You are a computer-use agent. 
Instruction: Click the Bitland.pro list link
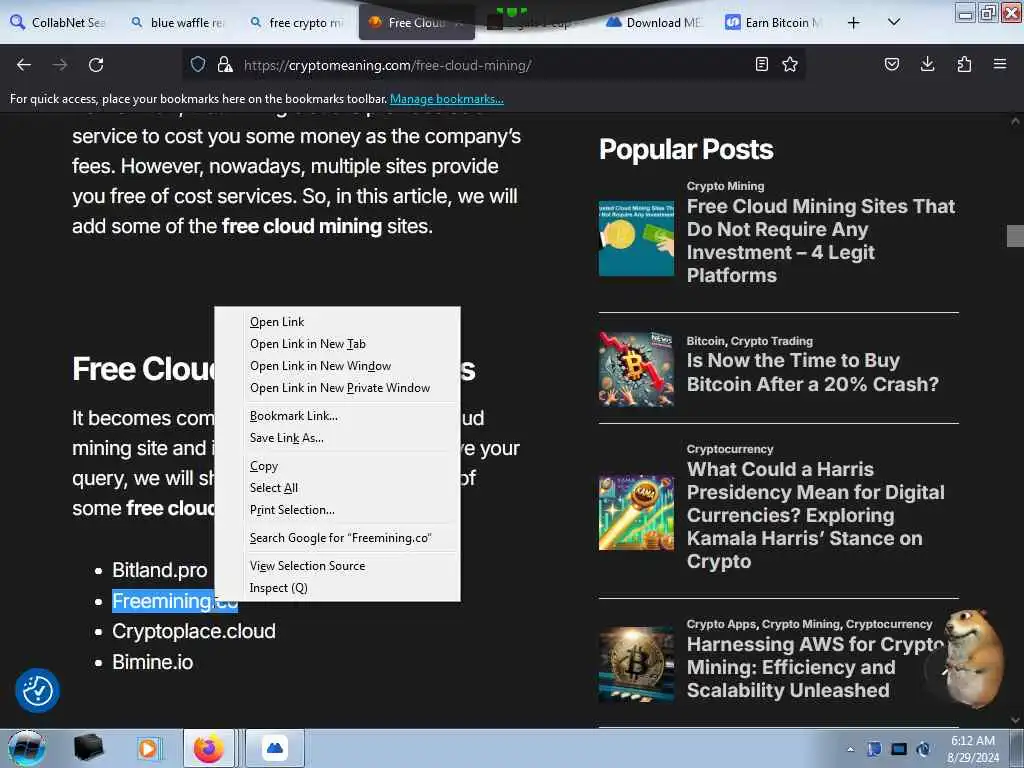pos(159,570)
